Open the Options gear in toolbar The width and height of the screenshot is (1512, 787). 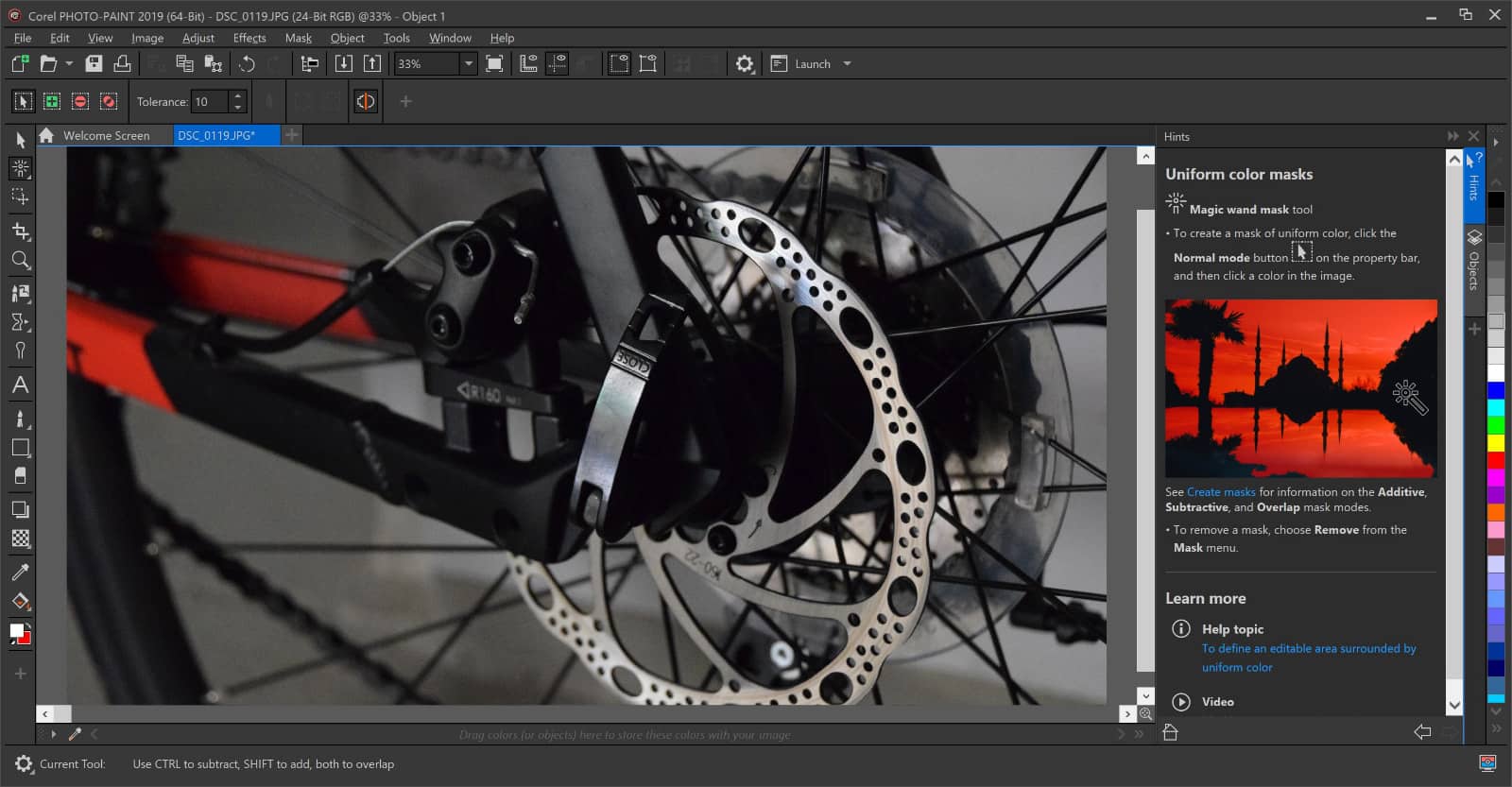[x=745, y=63]
